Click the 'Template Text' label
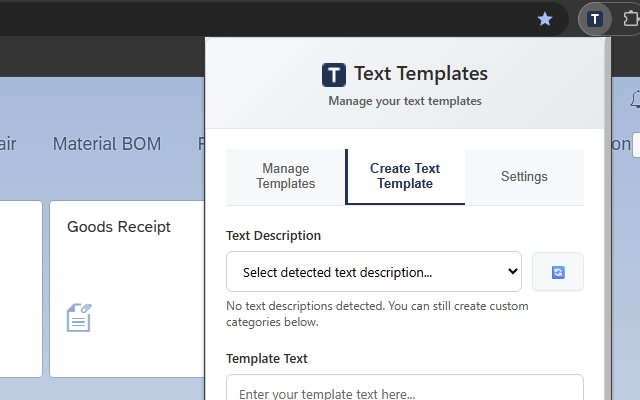 point(267,358)
